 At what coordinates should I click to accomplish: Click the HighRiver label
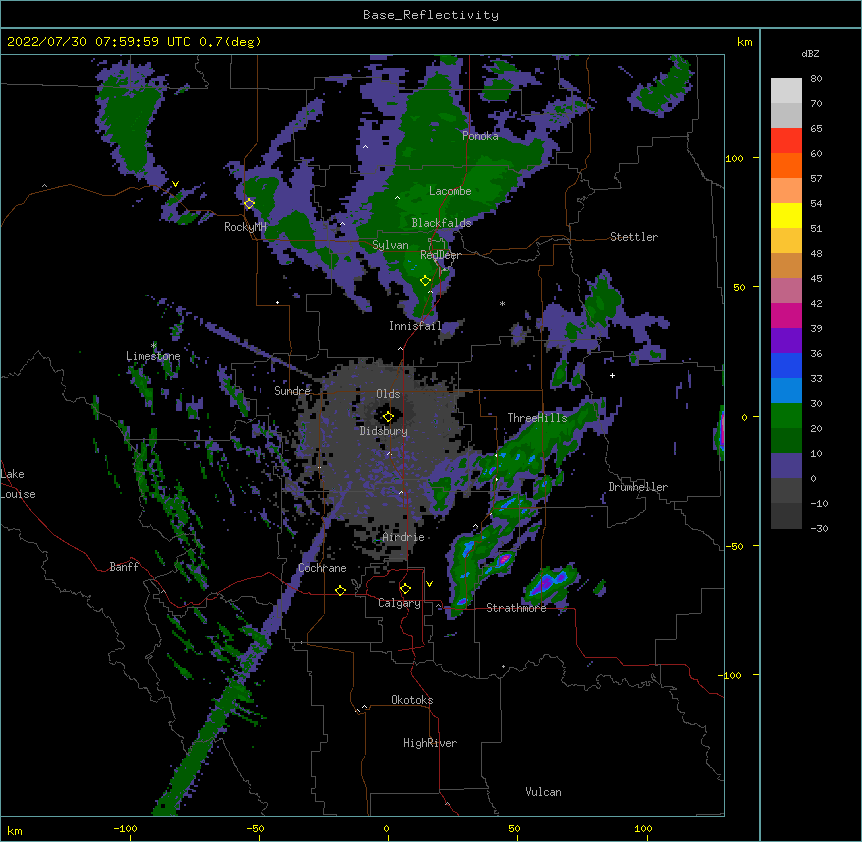coord(430,743)
